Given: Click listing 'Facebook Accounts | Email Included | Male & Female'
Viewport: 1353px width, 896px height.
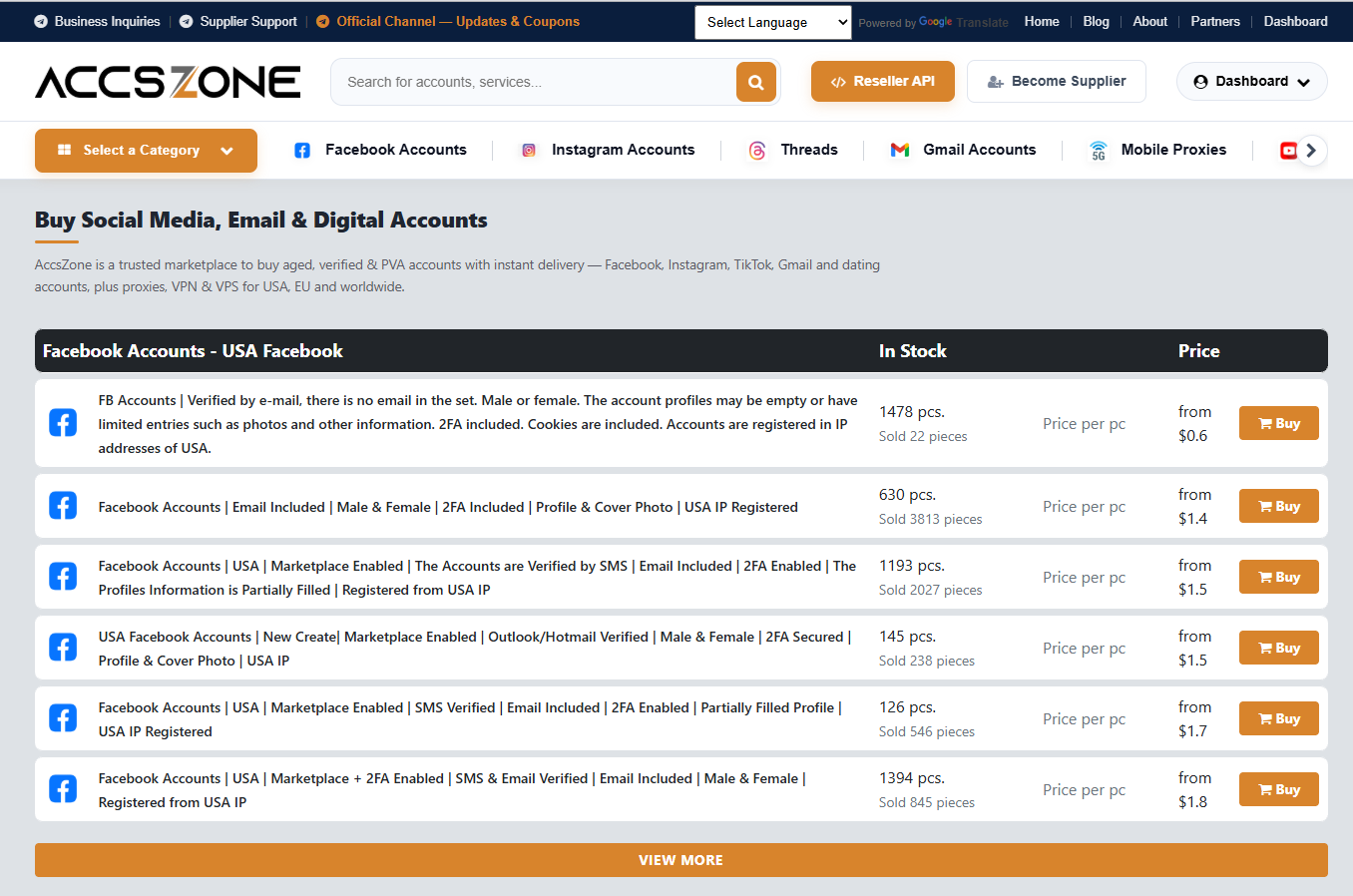Looking at the screenshot, I should [x=448, y=507].
